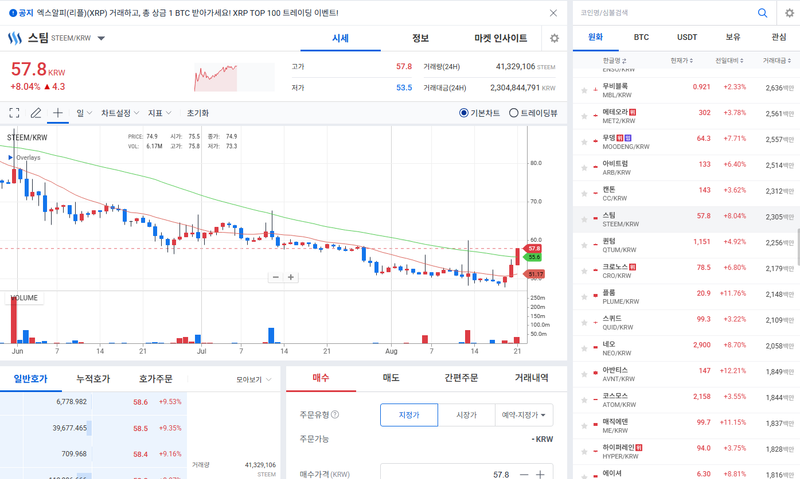Sort list by 한글명 column
This screenshot has height=479, width=800.
[614, 61]
